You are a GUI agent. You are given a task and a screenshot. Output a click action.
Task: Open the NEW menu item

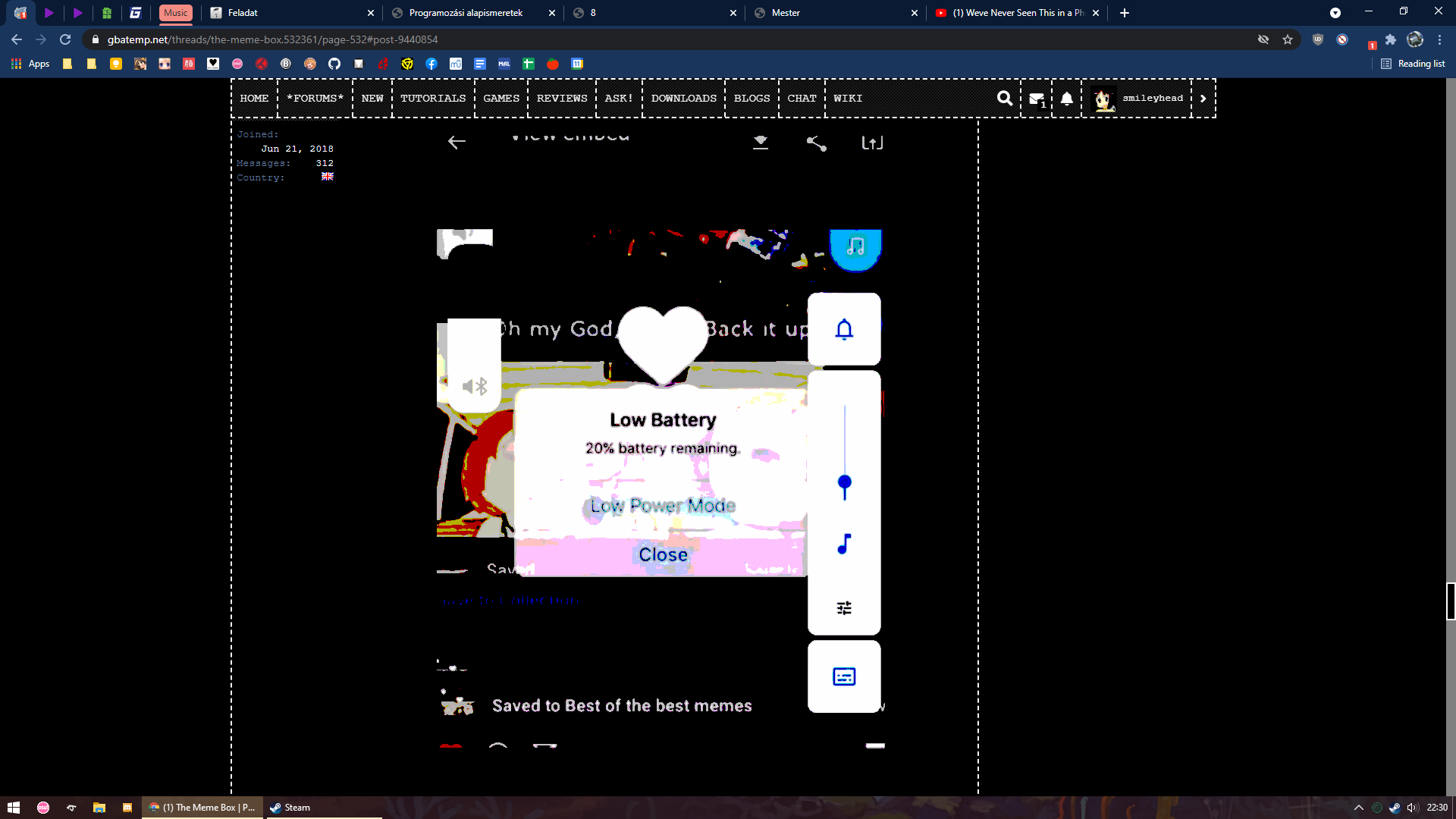372,98
